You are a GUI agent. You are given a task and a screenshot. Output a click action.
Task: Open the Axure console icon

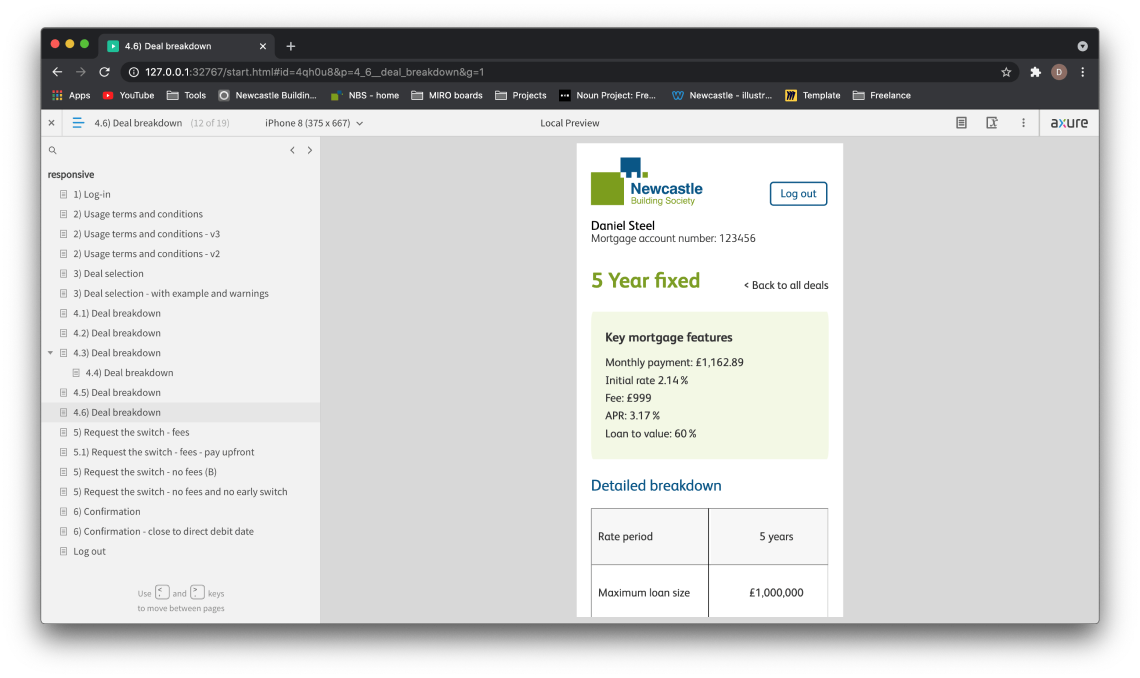pyautogui.click(x=992, y=123)
